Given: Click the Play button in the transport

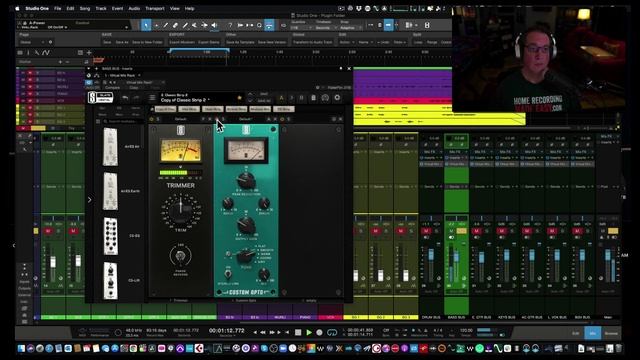Looking at the screenshot, I should pos(309,333).
